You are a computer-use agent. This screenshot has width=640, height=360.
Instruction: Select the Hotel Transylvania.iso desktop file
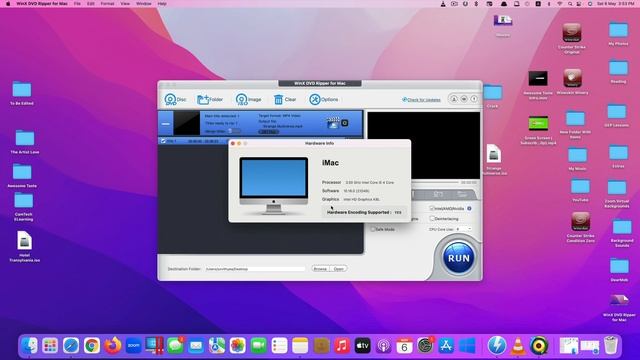coord(24,246)
